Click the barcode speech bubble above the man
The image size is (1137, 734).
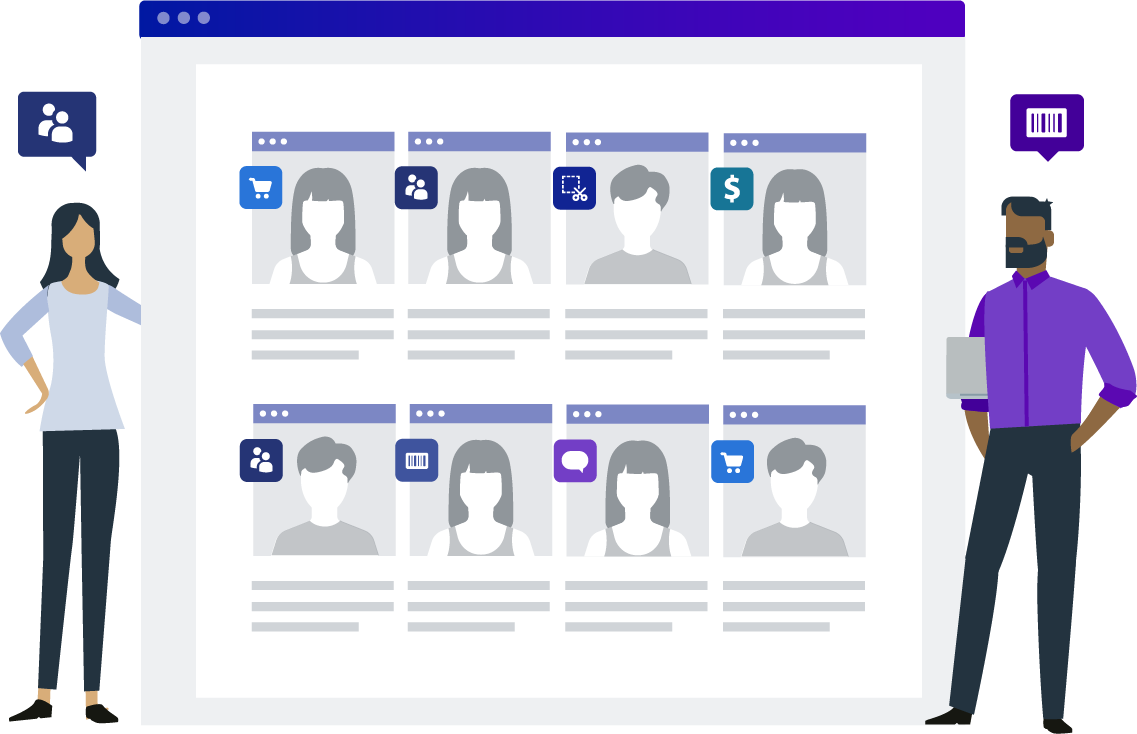pos(1046,123)
